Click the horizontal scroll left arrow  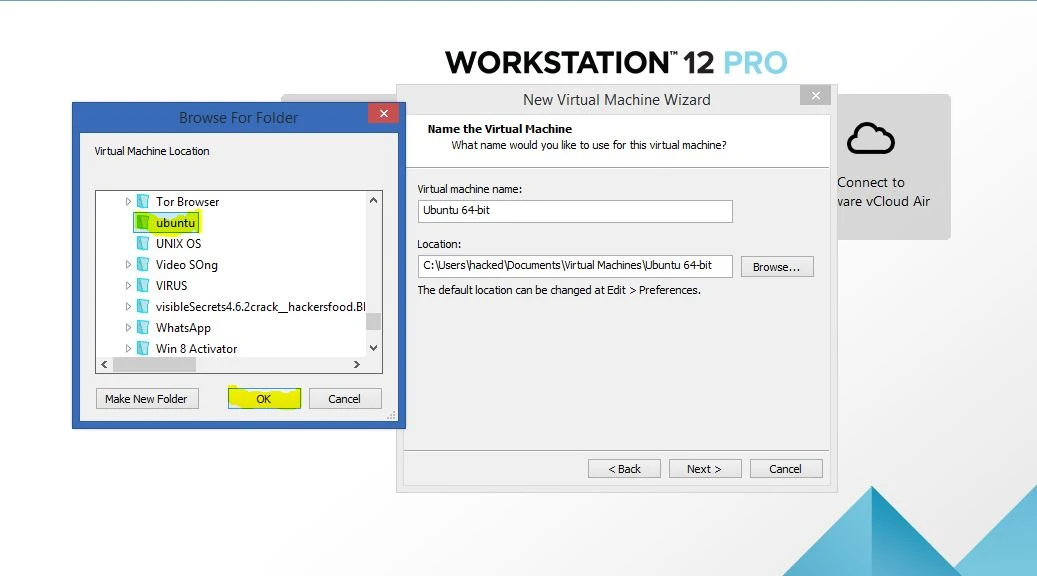(x=104, y=364)
